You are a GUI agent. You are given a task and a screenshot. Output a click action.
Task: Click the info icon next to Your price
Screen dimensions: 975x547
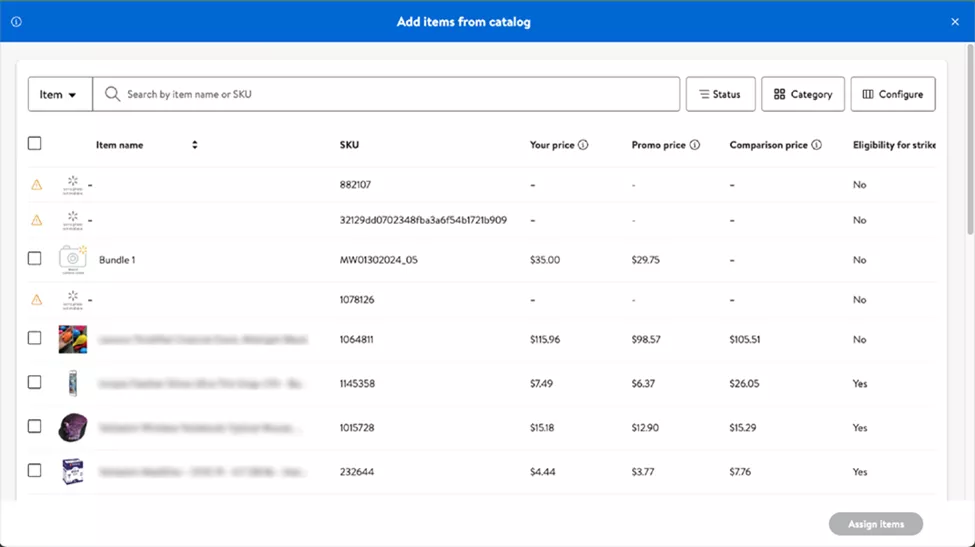coord(583,145)
